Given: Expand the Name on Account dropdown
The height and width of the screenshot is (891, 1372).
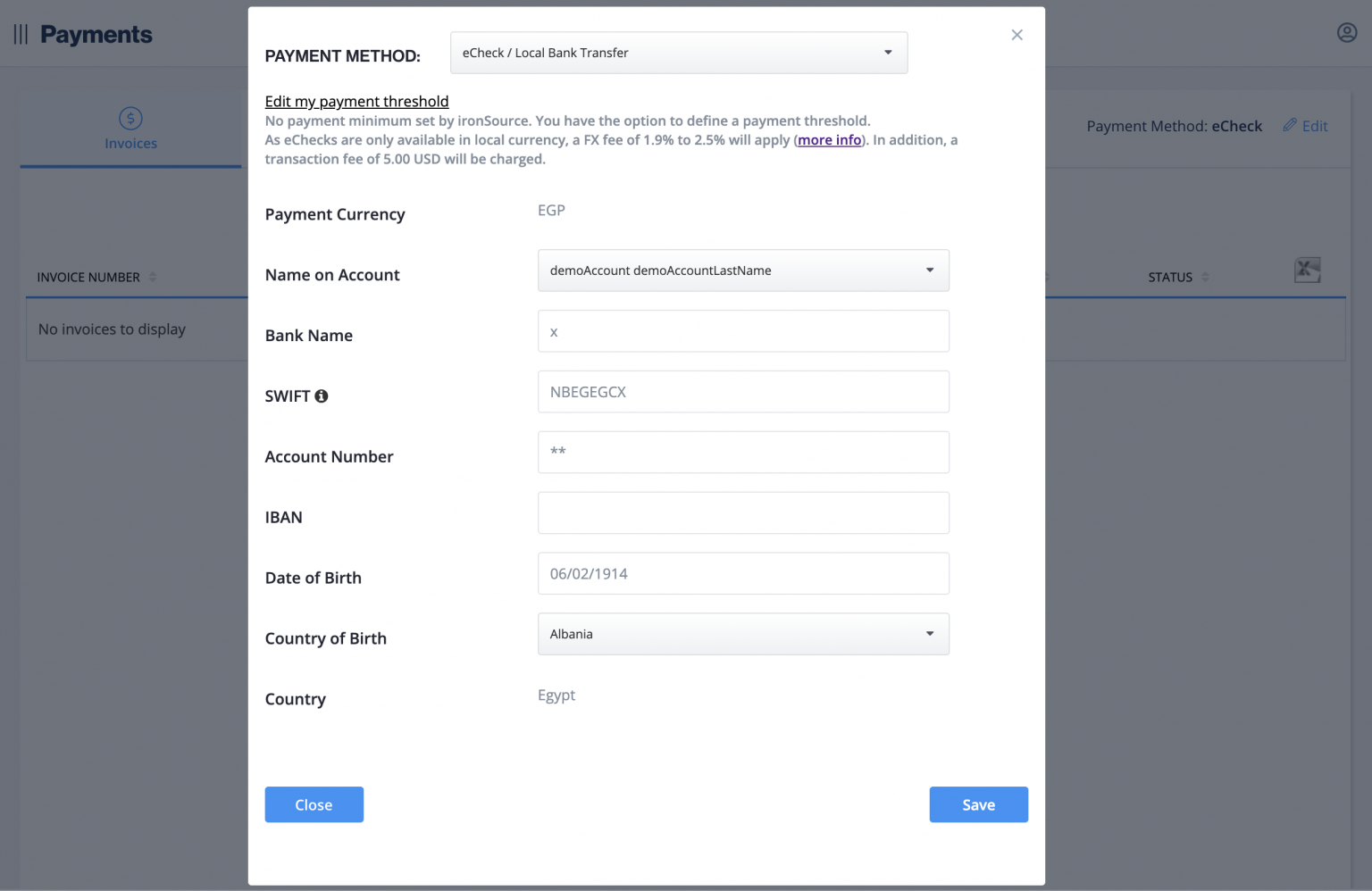Looking at the screenshot, I should coord(743,270).
